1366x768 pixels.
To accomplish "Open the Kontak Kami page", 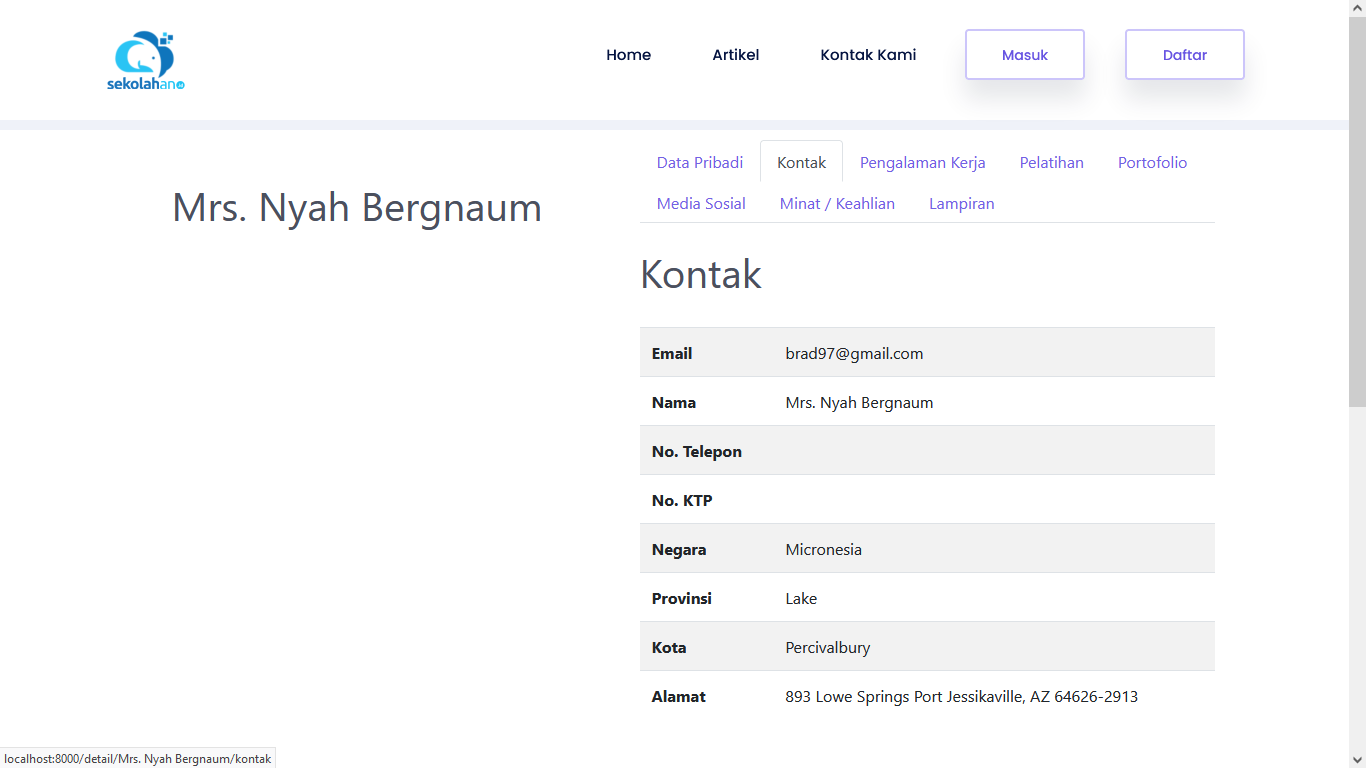I will [868, 55].
